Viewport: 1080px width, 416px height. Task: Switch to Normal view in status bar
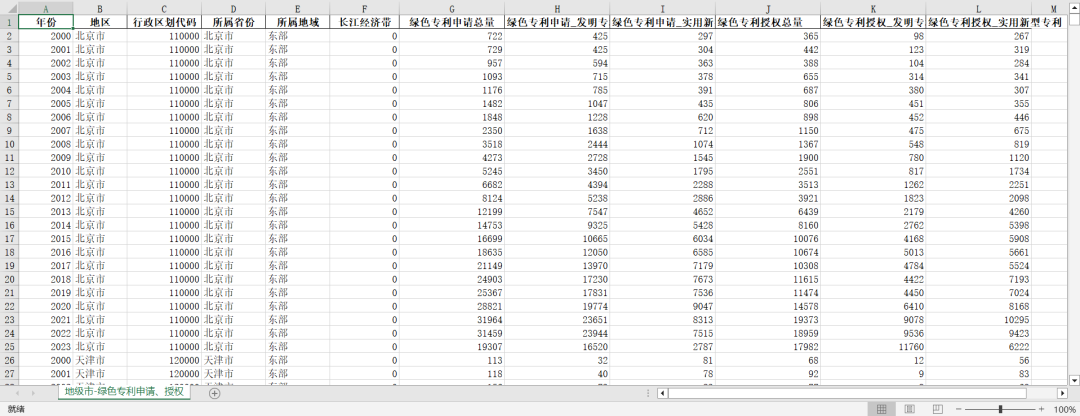[881, 409]
